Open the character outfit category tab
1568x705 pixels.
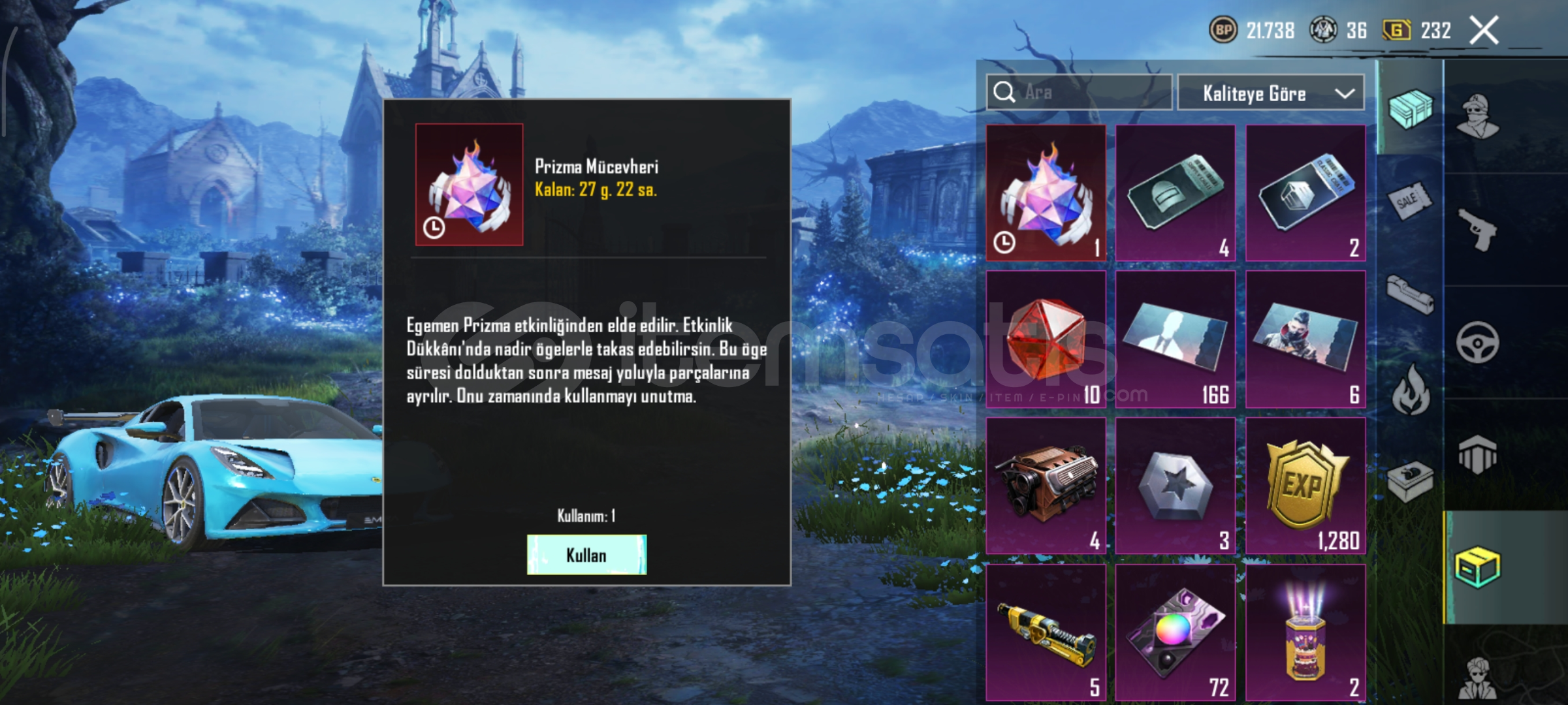click(1479, 117)
